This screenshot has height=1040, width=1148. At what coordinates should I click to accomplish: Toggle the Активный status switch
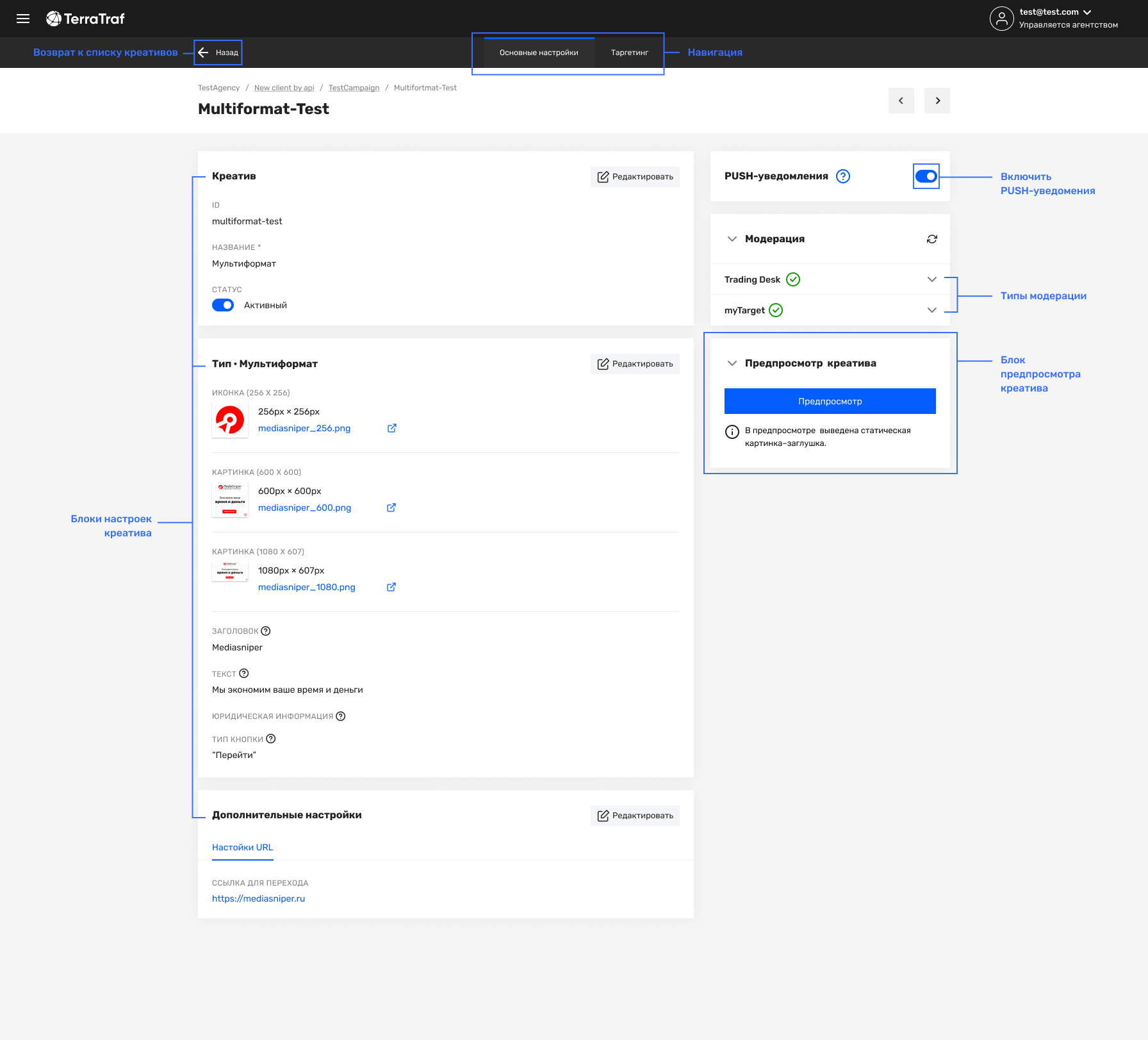(x=223, y=305)
